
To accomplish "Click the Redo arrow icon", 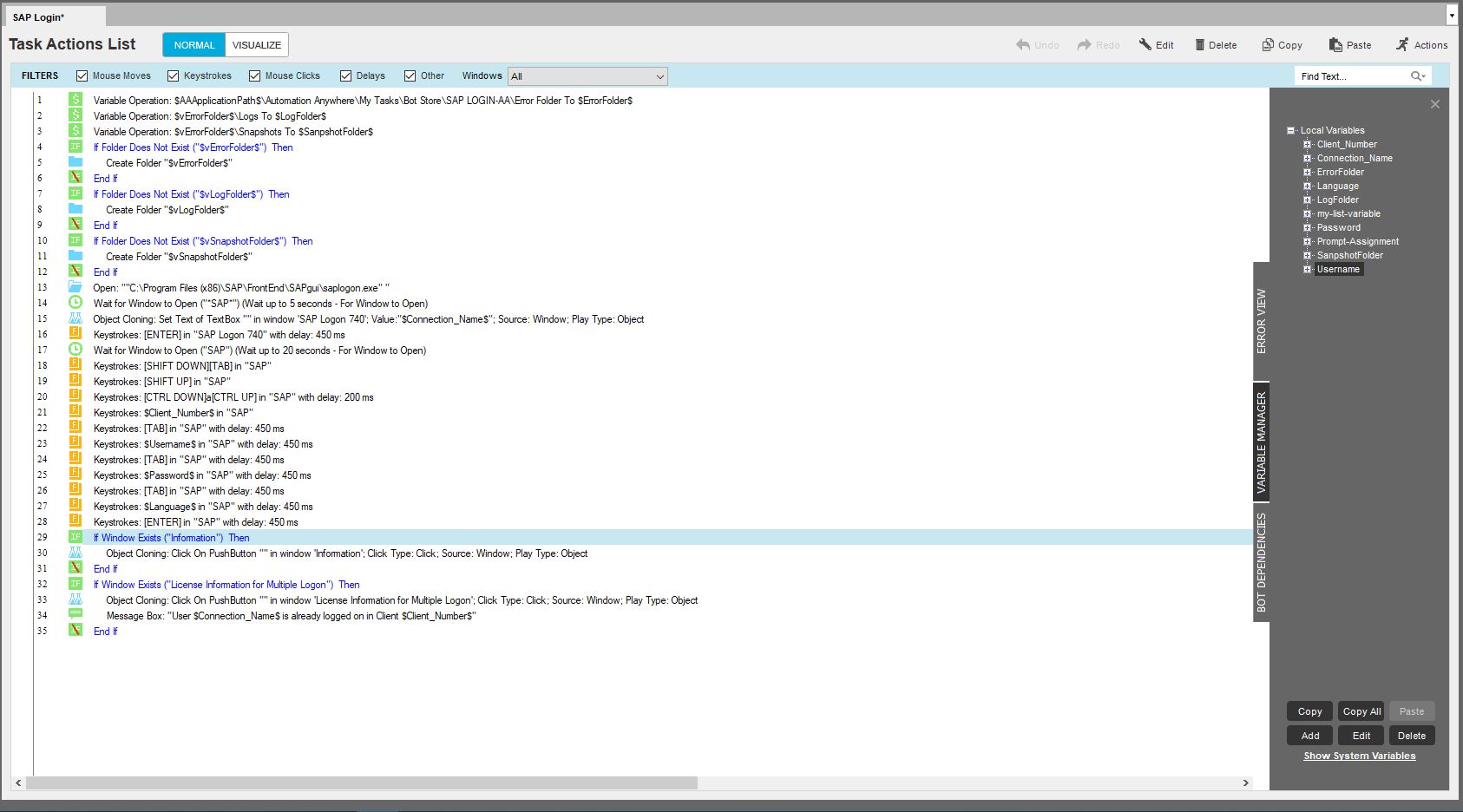I will tap(1085, 44).
